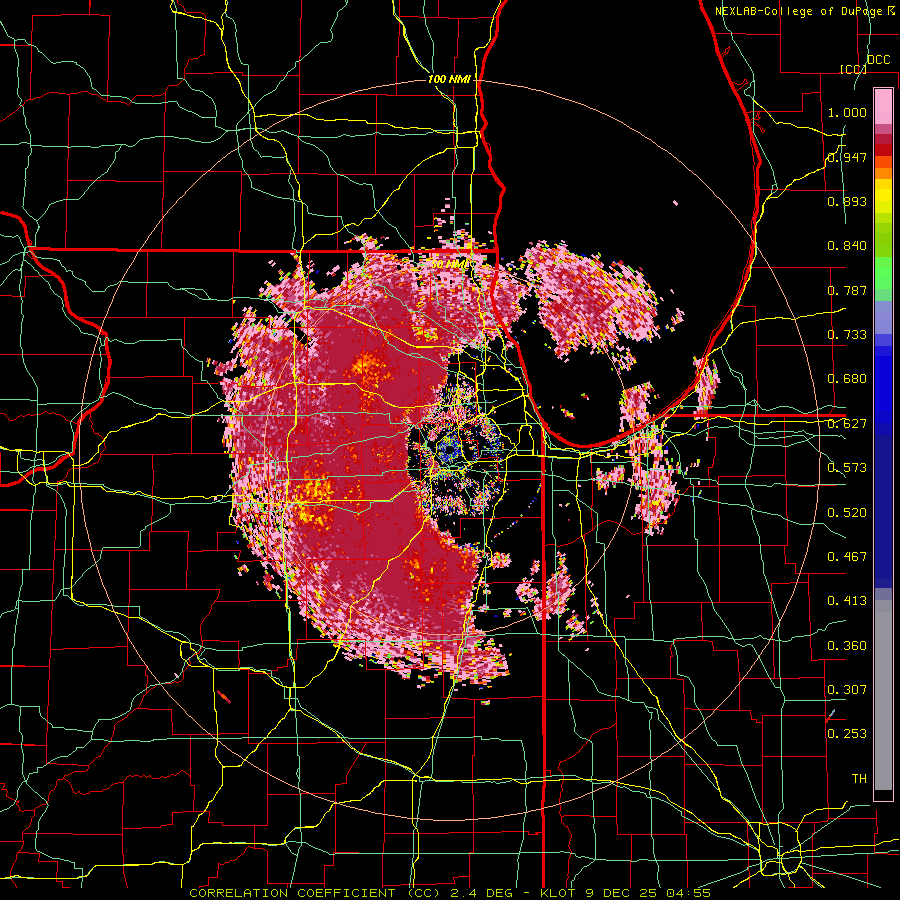Viewport: 900px width, 900px height.
Task: Select the 0.520 scale value
Action: 847,513
